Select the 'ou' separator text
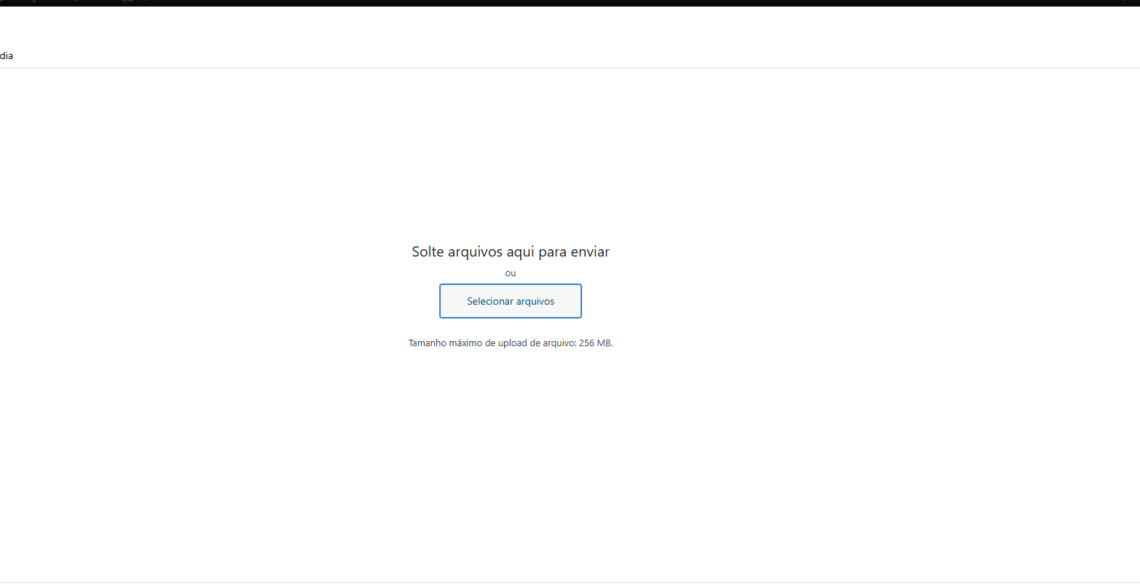1140x586 pixels. 510,273
